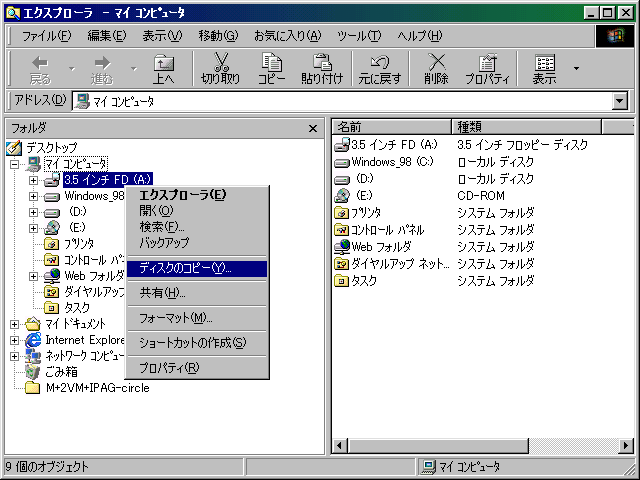Choose 開く(O) in the context menu
The height and width of the screenshot is (480, 640).
coord(197,211)
